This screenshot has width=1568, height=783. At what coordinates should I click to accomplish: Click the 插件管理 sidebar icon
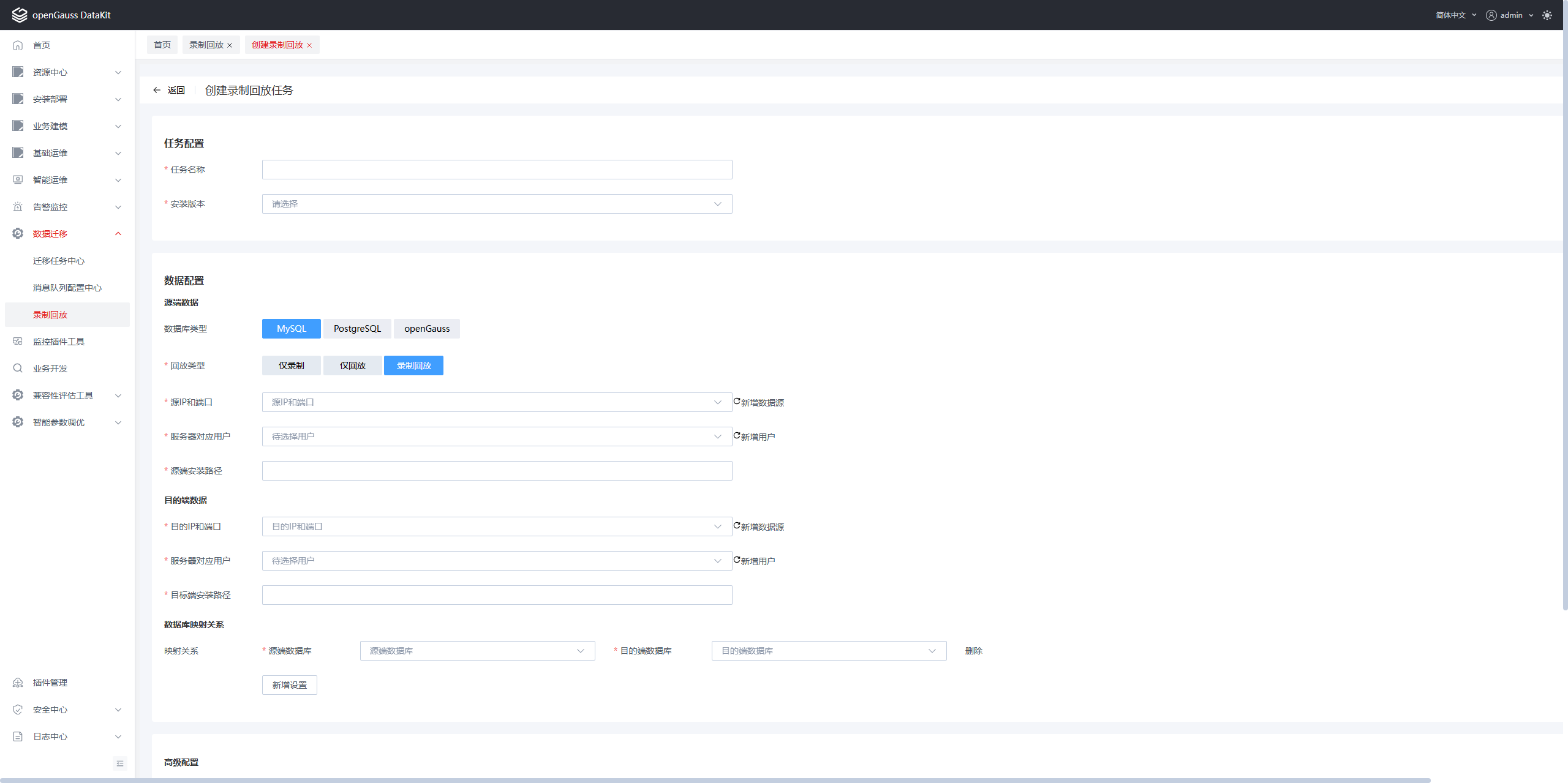[x=18, y=683]
